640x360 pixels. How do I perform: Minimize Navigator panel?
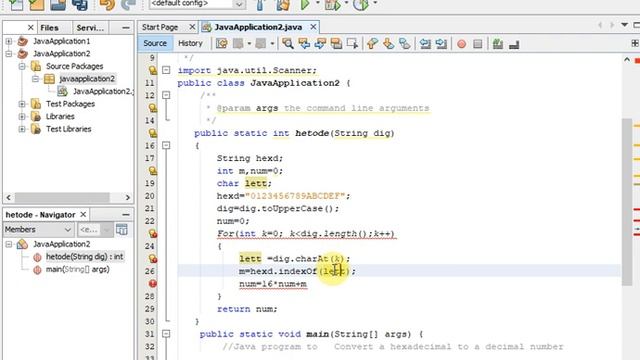(x=126, y=215)
